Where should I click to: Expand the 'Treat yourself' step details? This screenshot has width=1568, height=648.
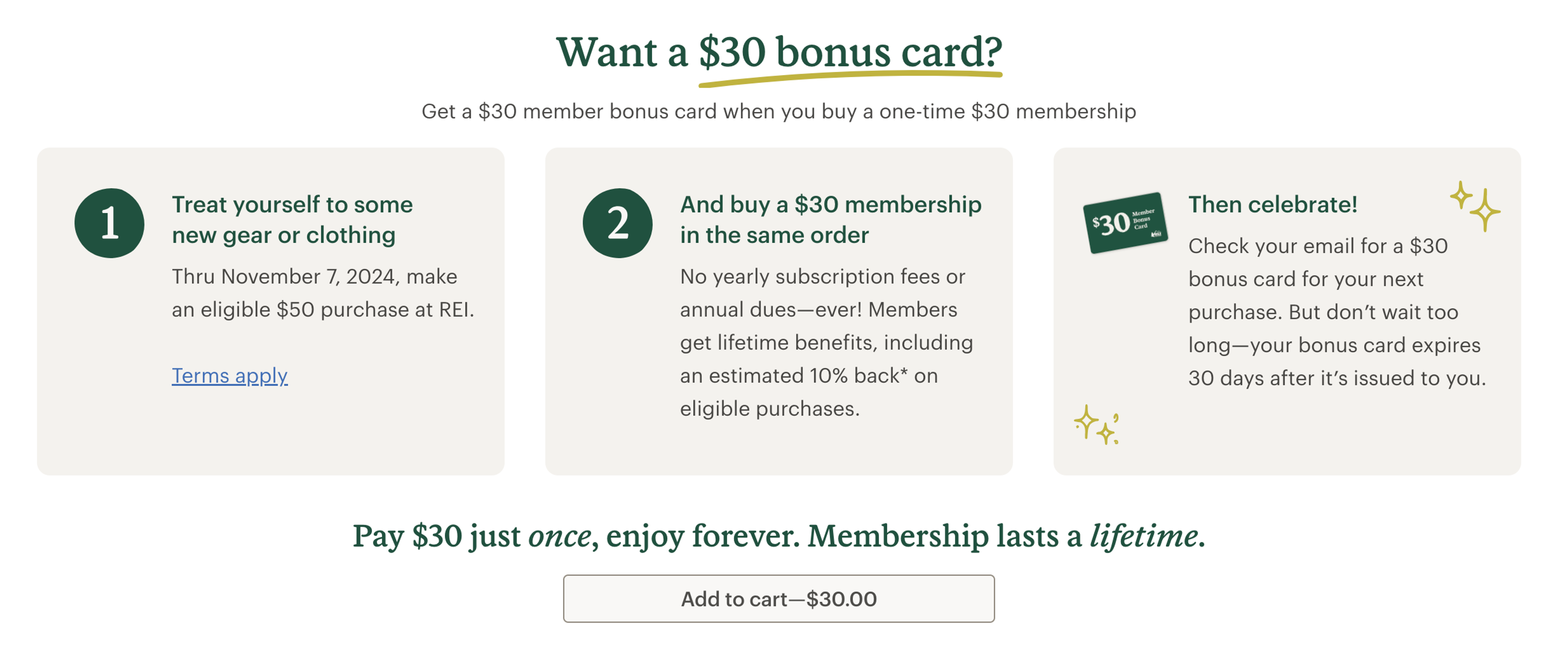(x=314, y=292)
